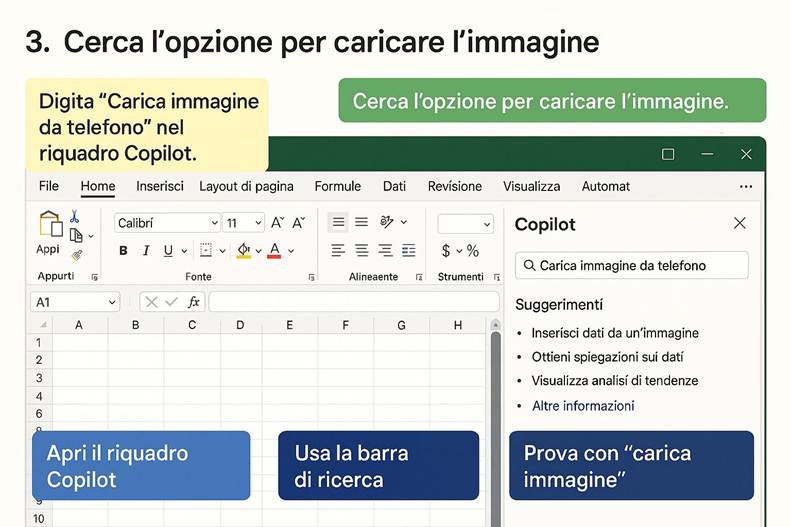Confirm formula entry with checkmark icon

172,302
